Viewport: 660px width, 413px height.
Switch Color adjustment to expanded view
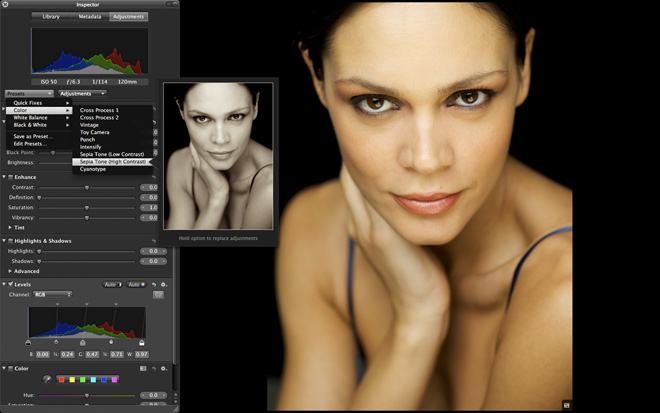click(143, 368)
